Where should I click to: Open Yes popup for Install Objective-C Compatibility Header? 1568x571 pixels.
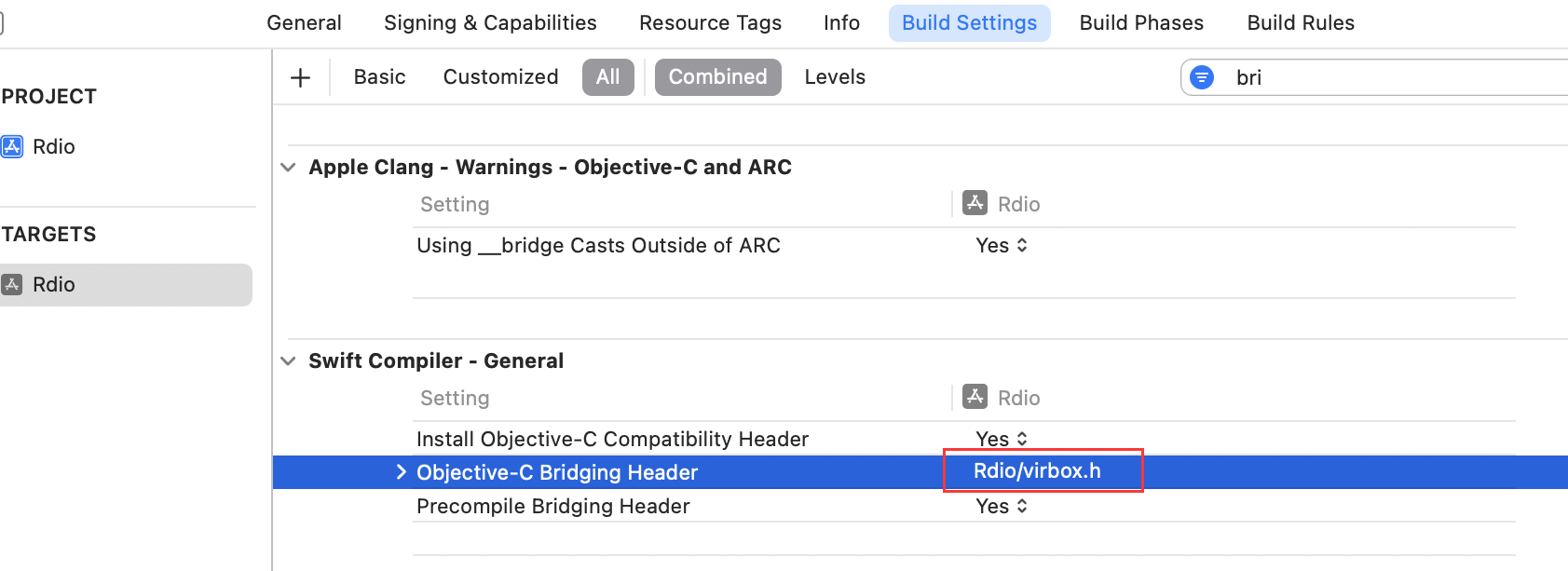coord(1002,439)
